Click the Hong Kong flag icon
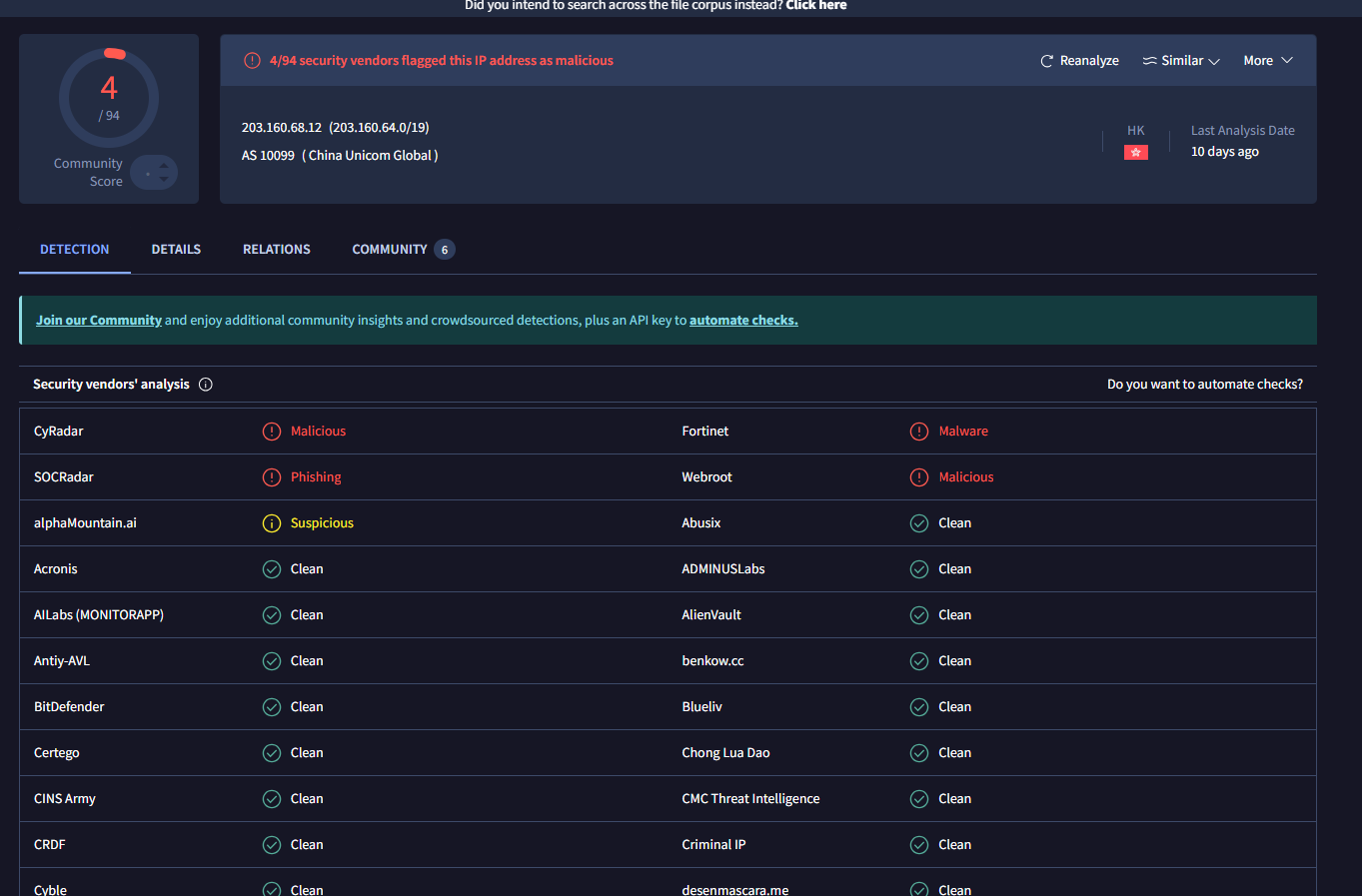The image size is (1362, 896). point(1136,153)
